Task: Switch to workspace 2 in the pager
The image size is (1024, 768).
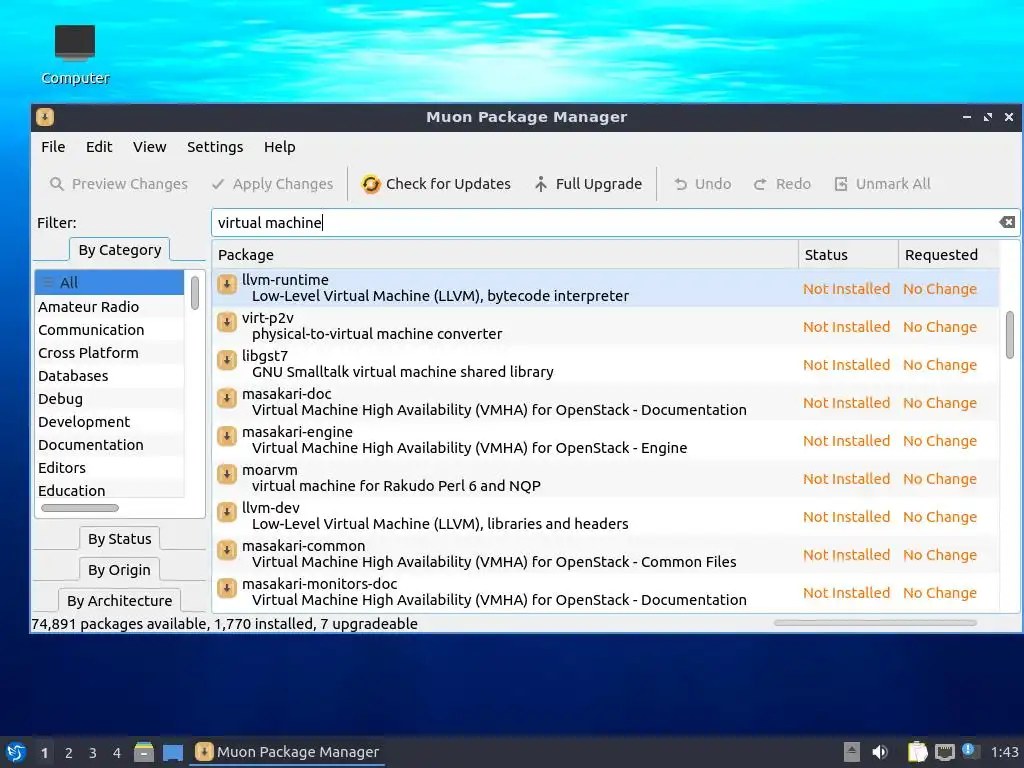Action: 69,753
